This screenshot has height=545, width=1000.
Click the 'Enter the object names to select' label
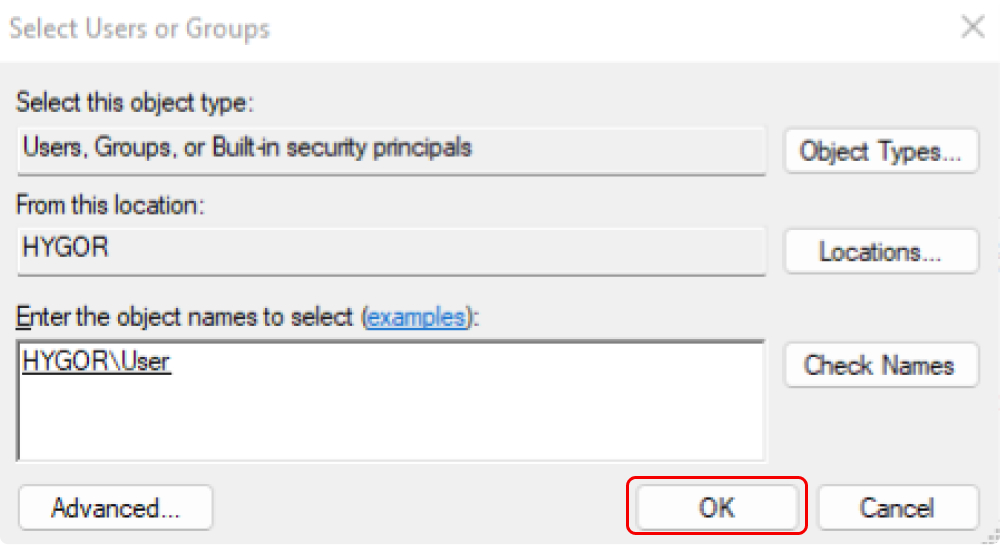point(186,318)
